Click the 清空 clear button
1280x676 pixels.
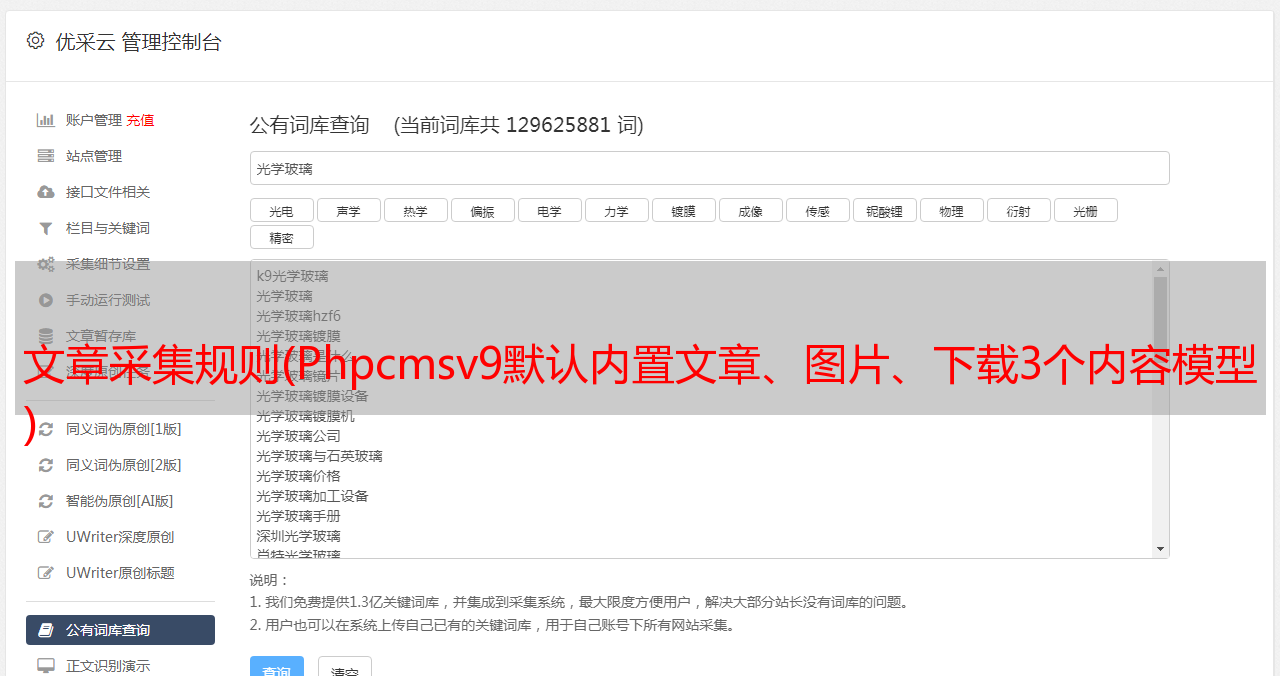coord(344,668)
